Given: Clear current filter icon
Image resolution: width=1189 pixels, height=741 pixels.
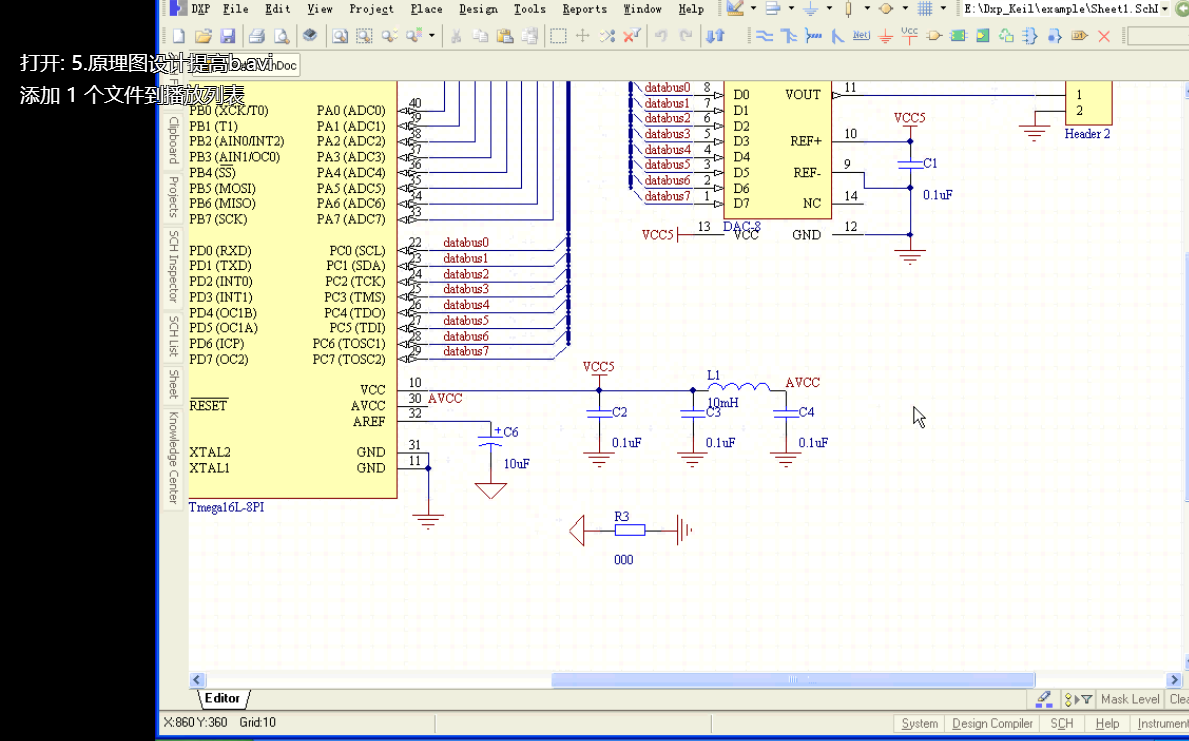Looking at the screenshot, I should pos(631,36).
